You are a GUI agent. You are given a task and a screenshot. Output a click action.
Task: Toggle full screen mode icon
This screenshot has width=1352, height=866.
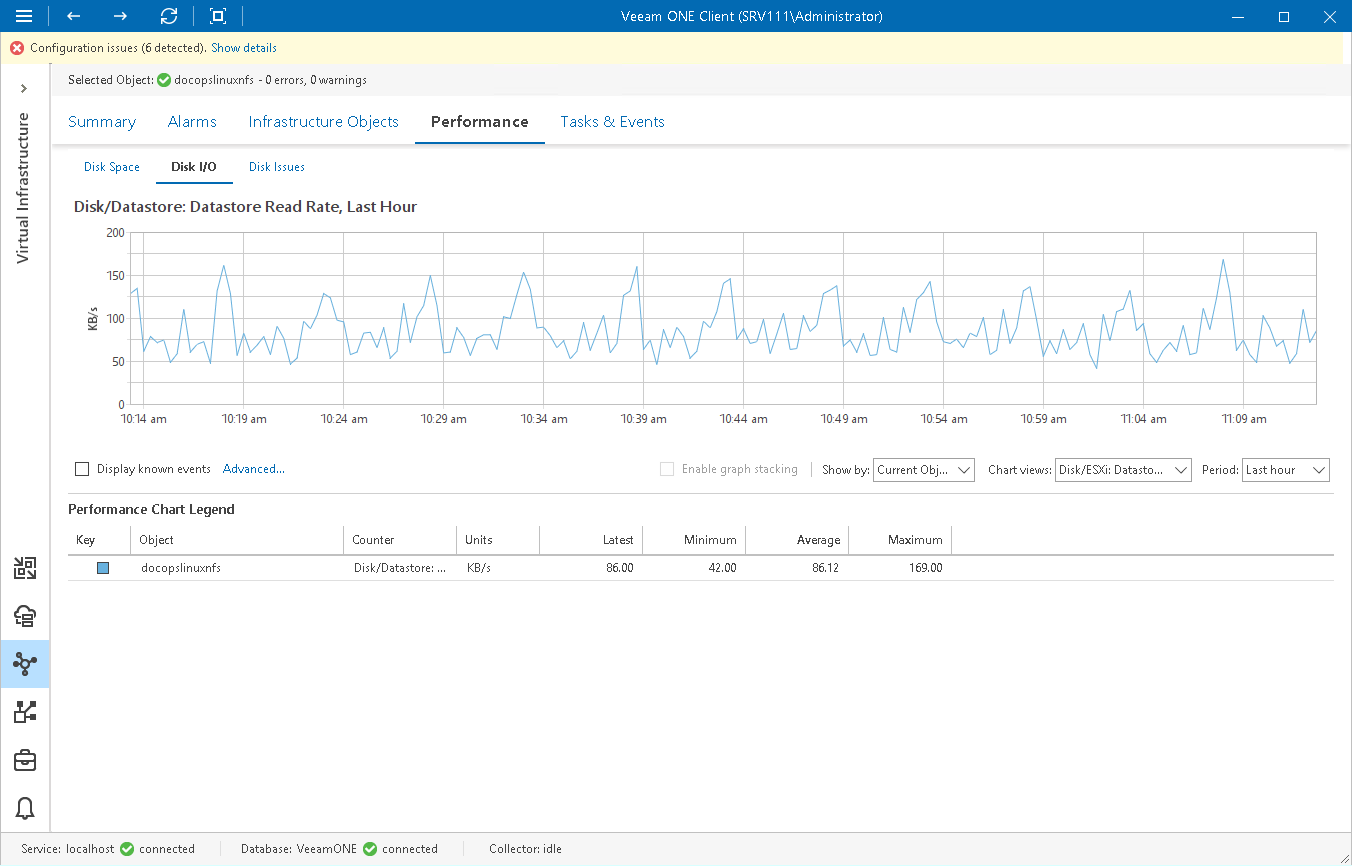point(218,16)
